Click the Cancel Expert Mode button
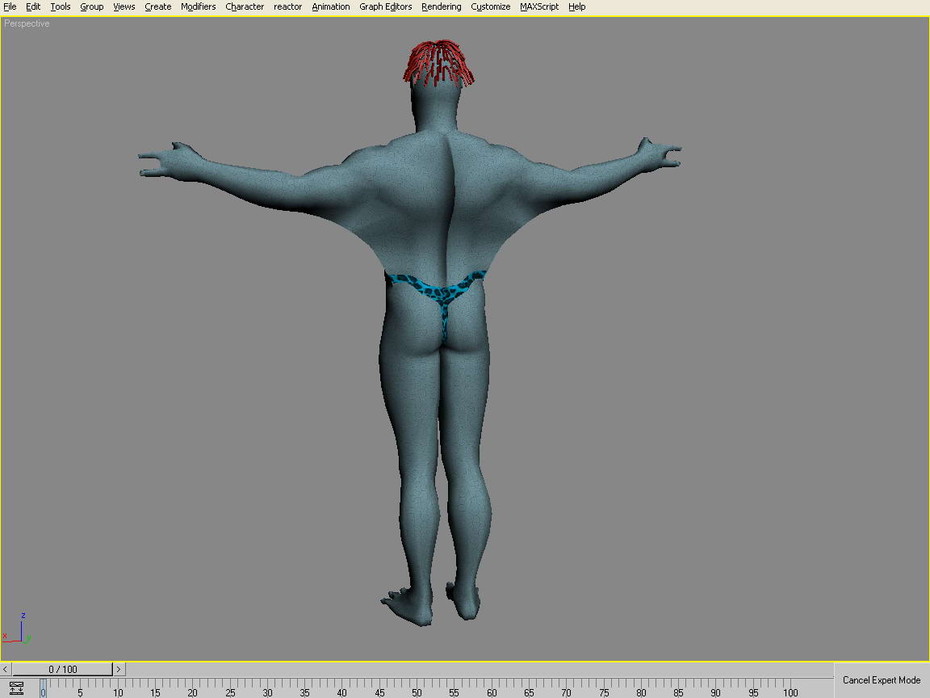This screenshot has width=930, height=698. tap(881, 680)
